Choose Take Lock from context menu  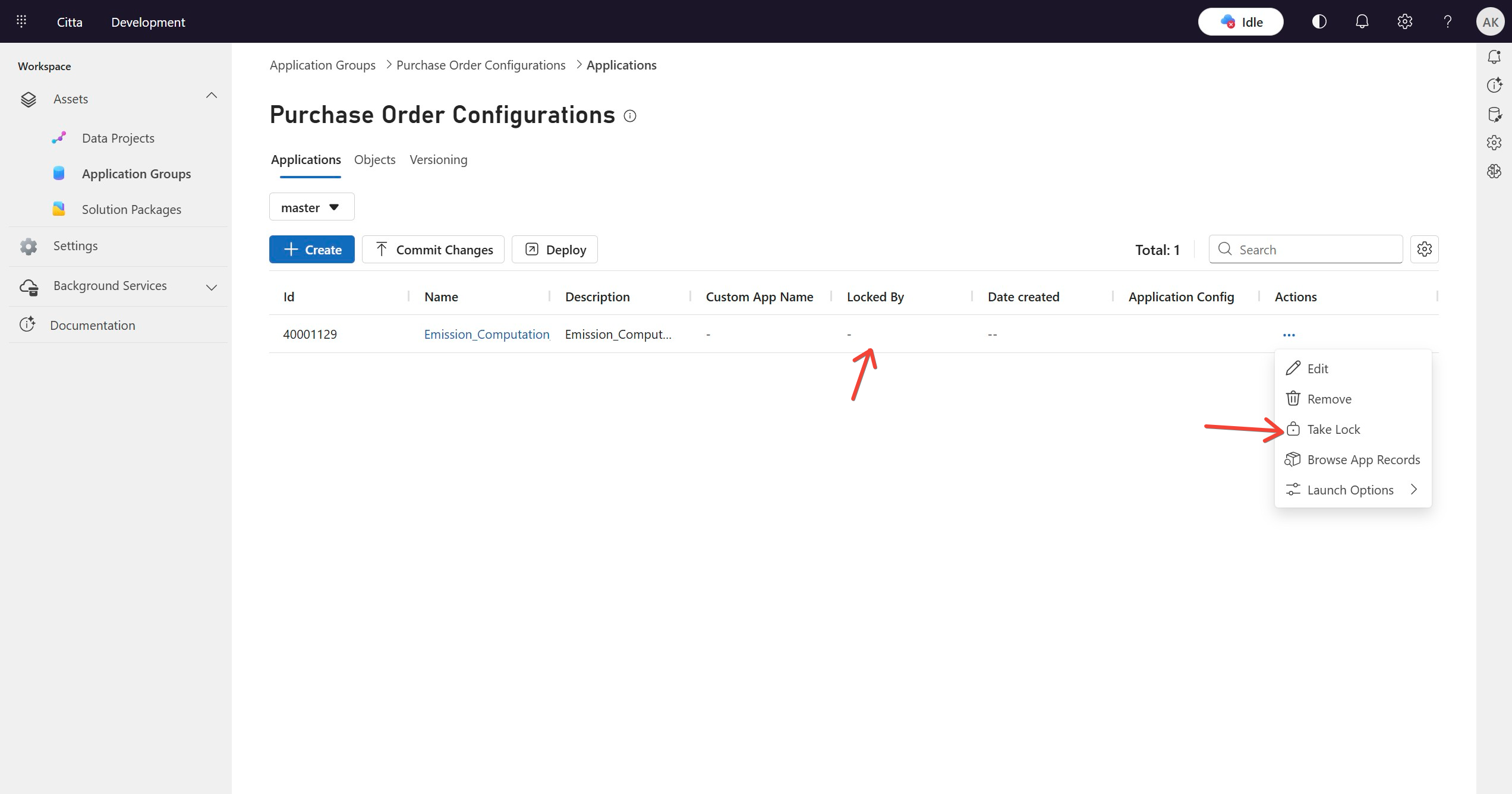(1333, 430)
